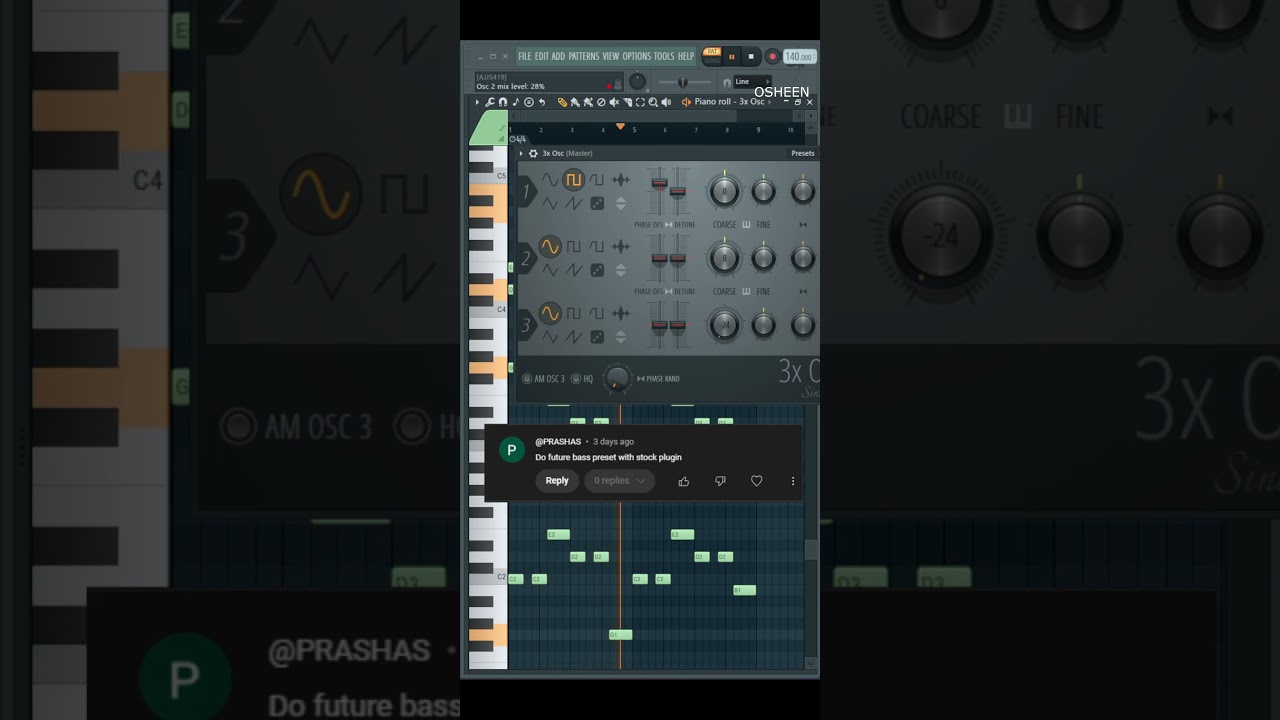The height and width of the screenshot is (720, 1280).
Task: Pause playback in the transport bar
Action: [732, 57]
